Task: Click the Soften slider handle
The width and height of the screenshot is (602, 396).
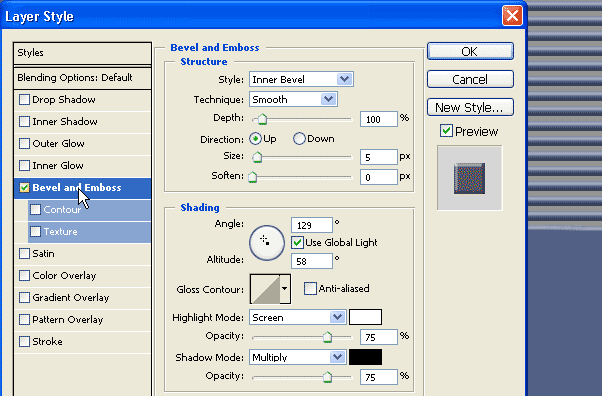Action: click(253, 177)
